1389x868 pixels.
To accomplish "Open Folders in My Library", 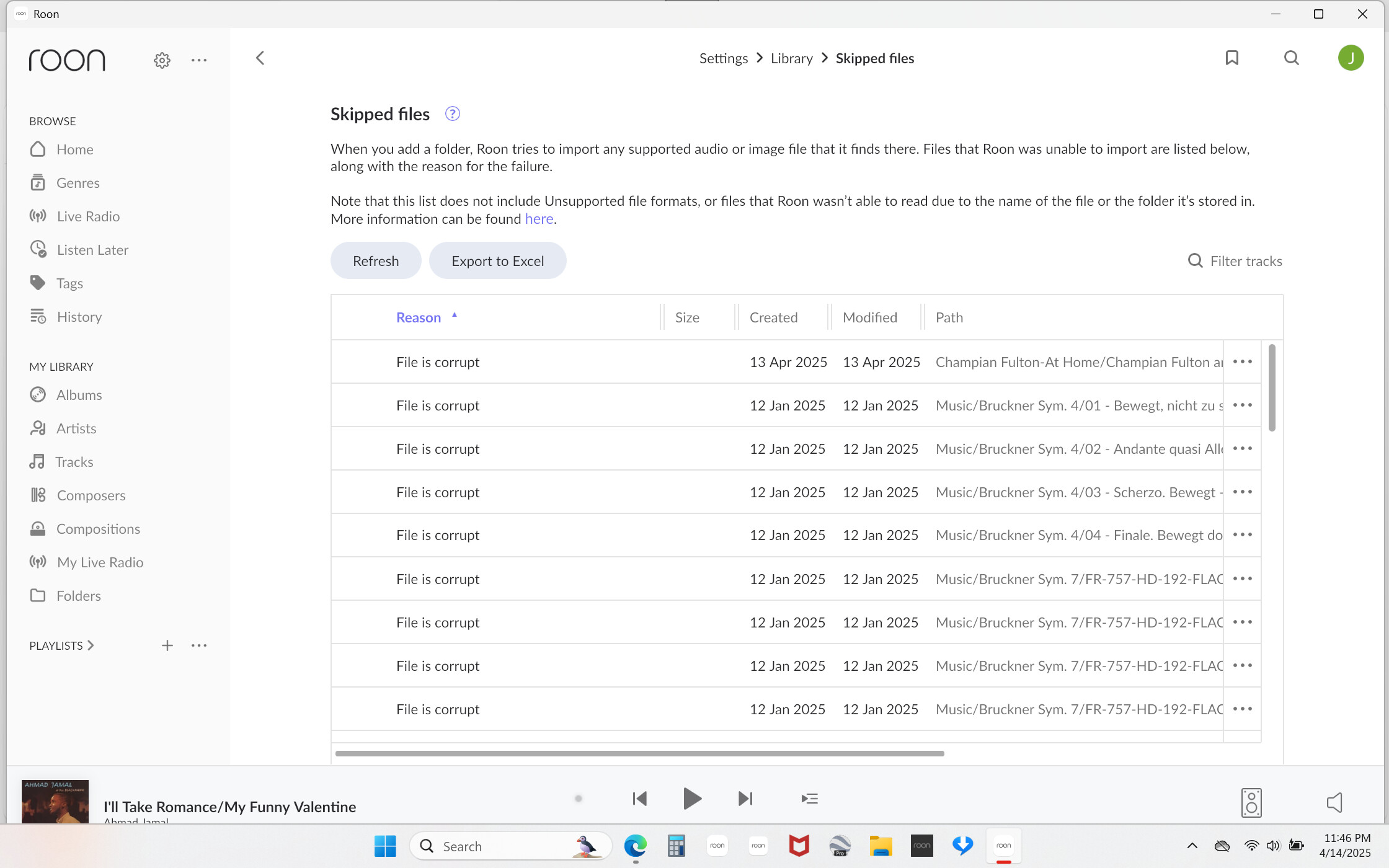I will point(64,596).
